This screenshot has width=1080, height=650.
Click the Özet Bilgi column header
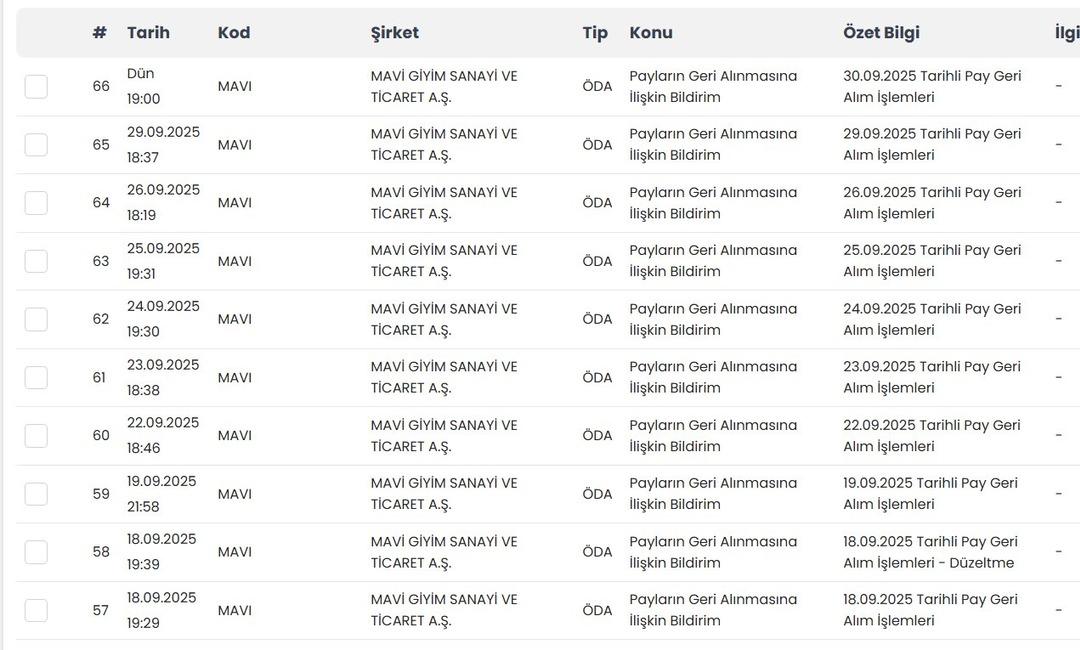click(881, 33)
